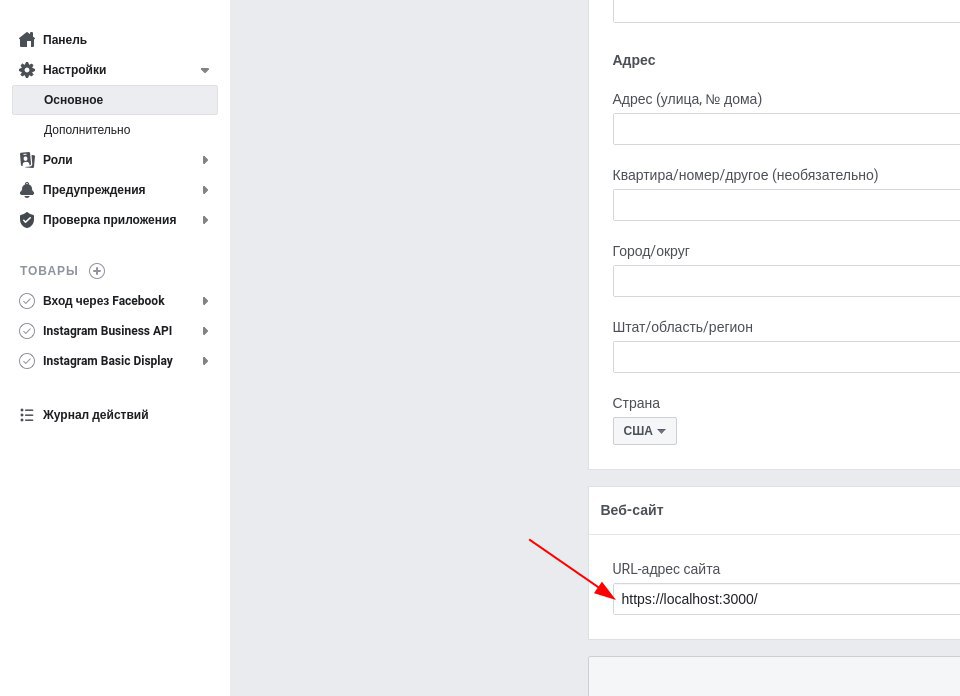Click the Проверка приложения shield icon
Image resolution: width=960 pixels, height=696 pixels.
[27, 220]
